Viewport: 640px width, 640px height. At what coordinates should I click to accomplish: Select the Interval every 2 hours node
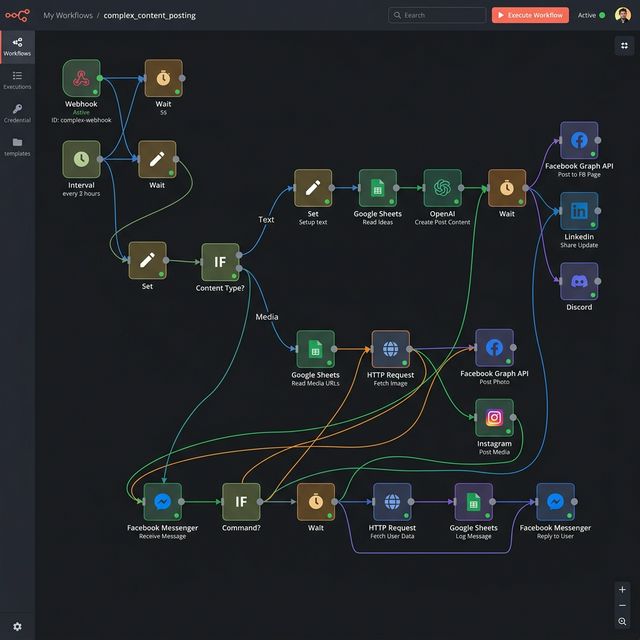tap(81, 159)
